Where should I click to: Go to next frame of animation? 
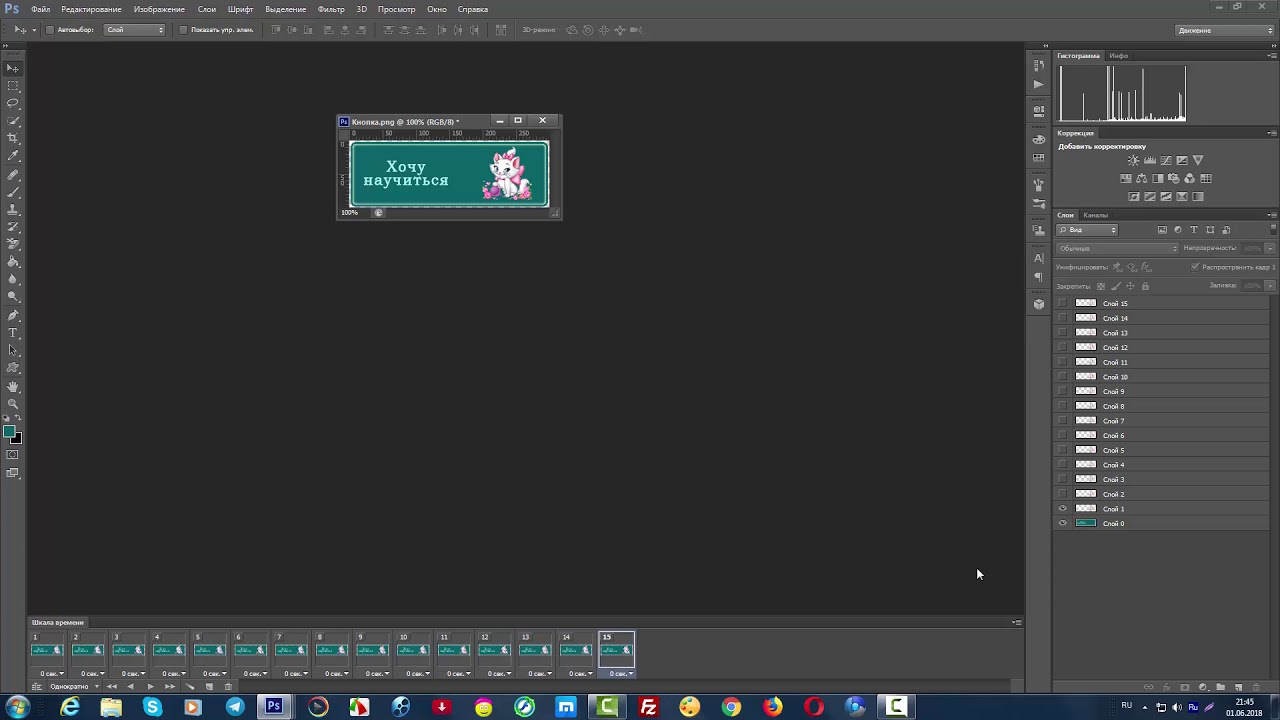tap(170, 686)
